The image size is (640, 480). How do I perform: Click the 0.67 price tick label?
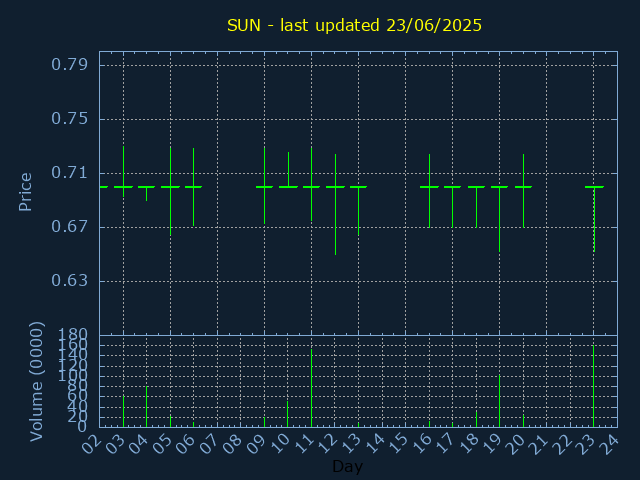[x=69, y=227]
